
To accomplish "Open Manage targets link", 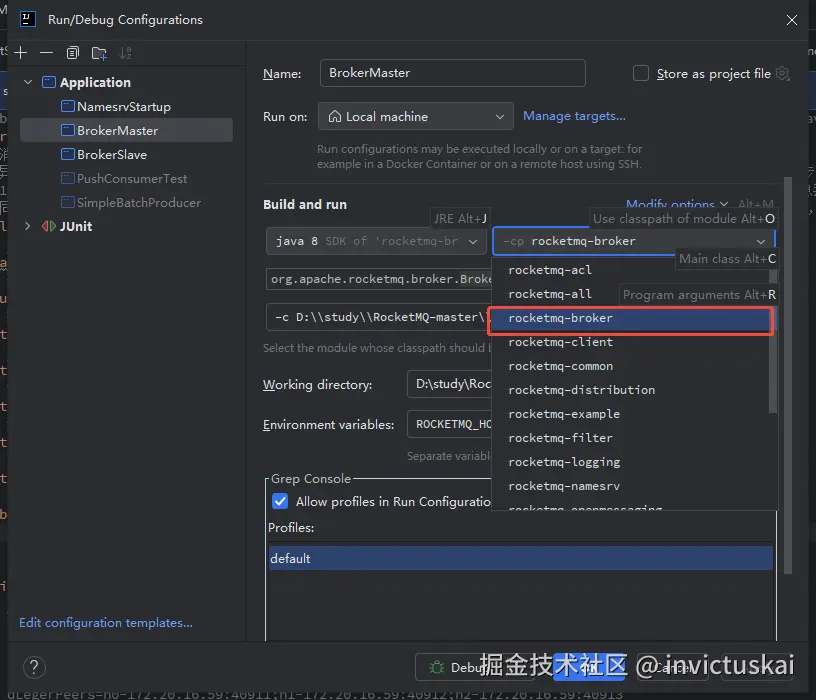I will point(574,116).
